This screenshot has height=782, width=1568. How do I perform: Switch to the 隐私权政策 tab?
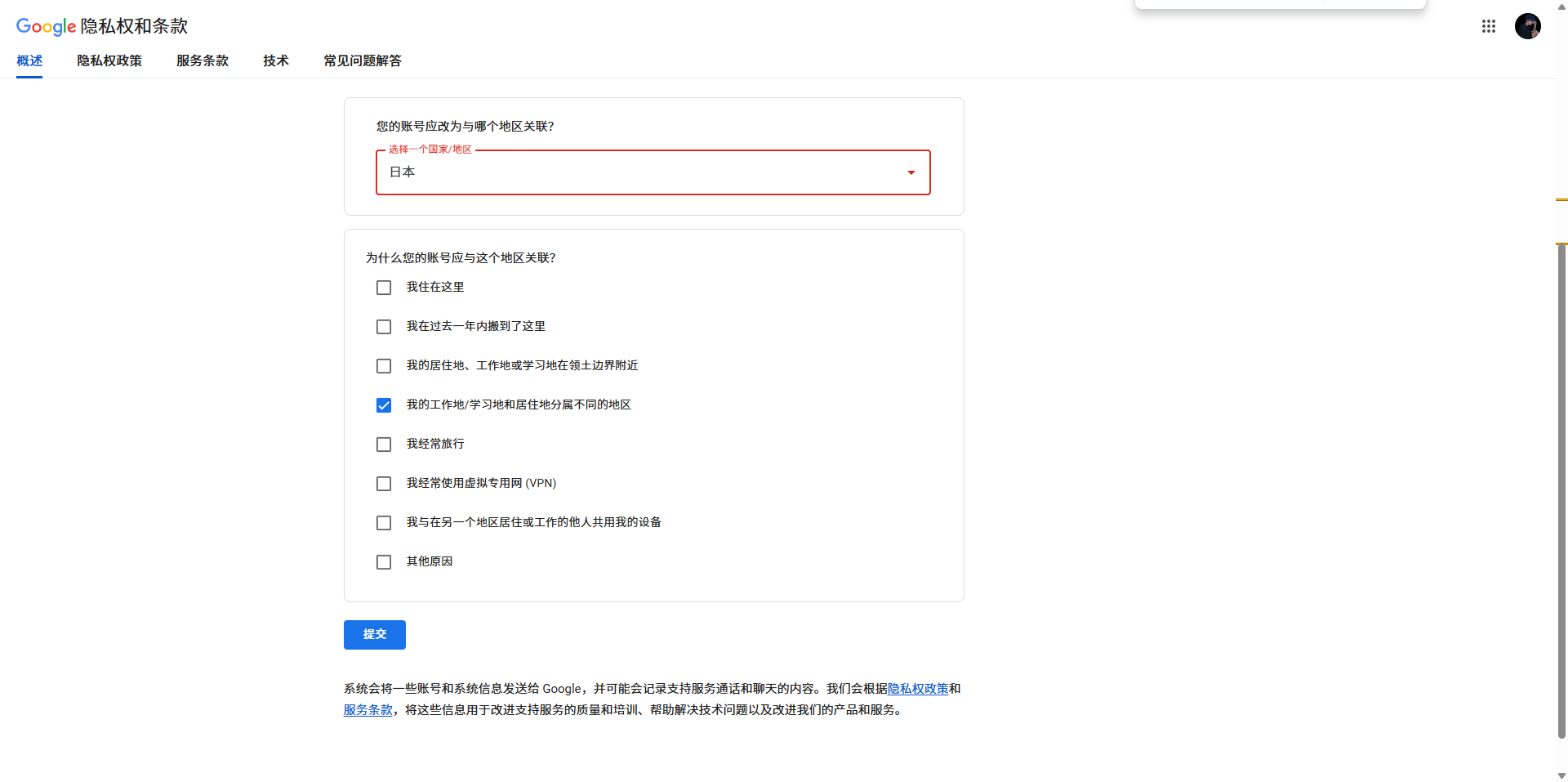coord(109,60)
